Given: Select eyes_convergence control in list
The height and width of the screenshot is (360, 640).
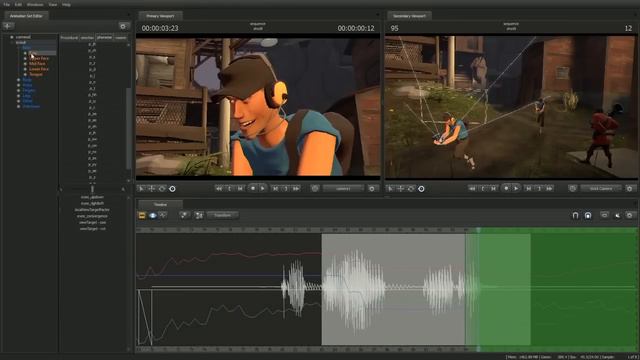Looking at the screenshot, I should (92, 216).
